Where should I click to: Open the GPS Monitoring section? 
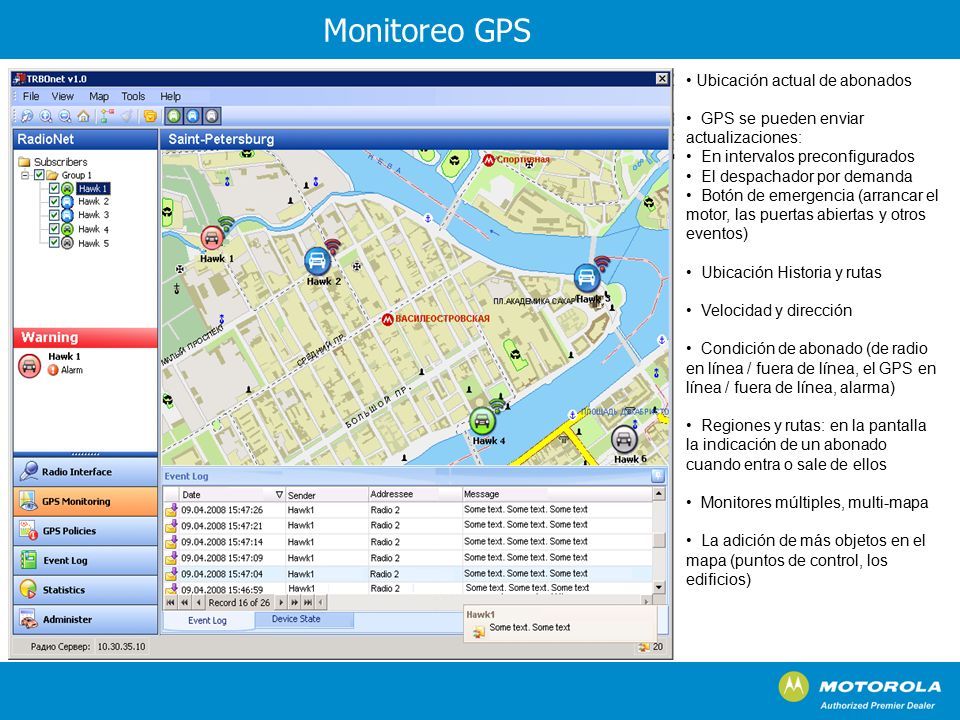85,501
